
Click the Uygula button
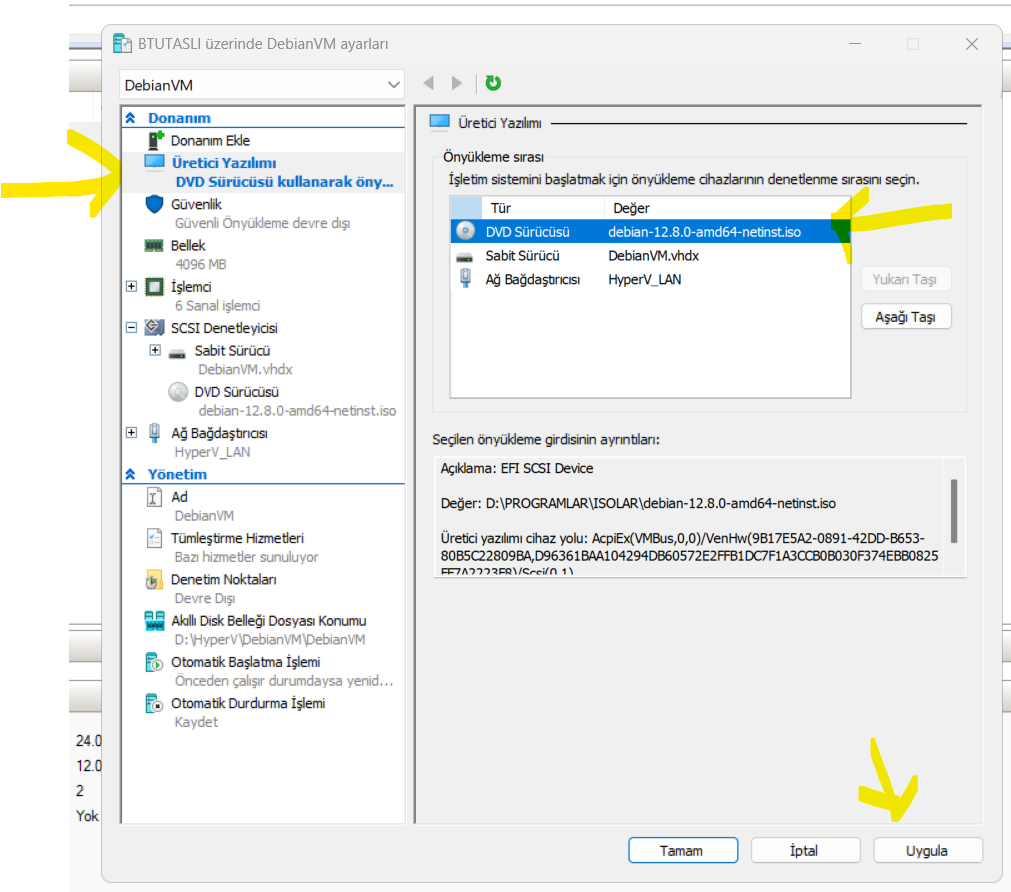tap(927, 850)
